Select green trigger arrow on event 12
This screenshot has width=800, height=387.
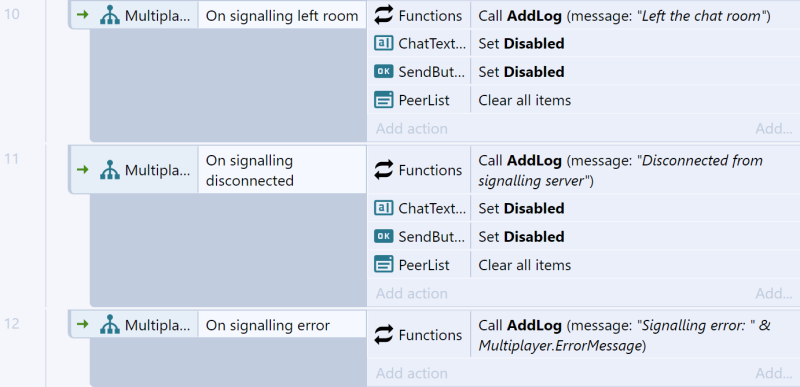83,324
